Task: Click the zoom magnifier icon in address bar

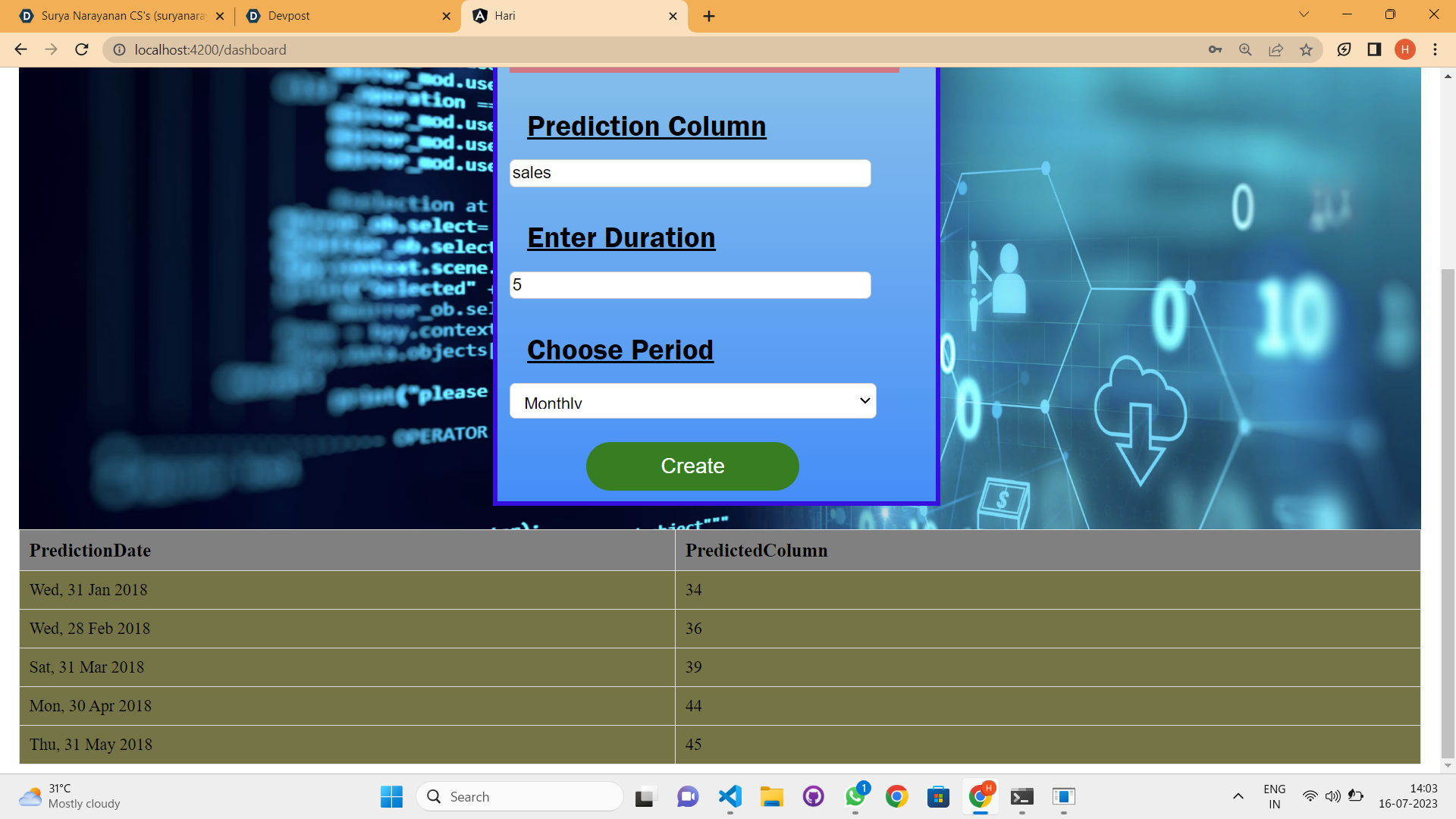Action: click(1245, 49)
